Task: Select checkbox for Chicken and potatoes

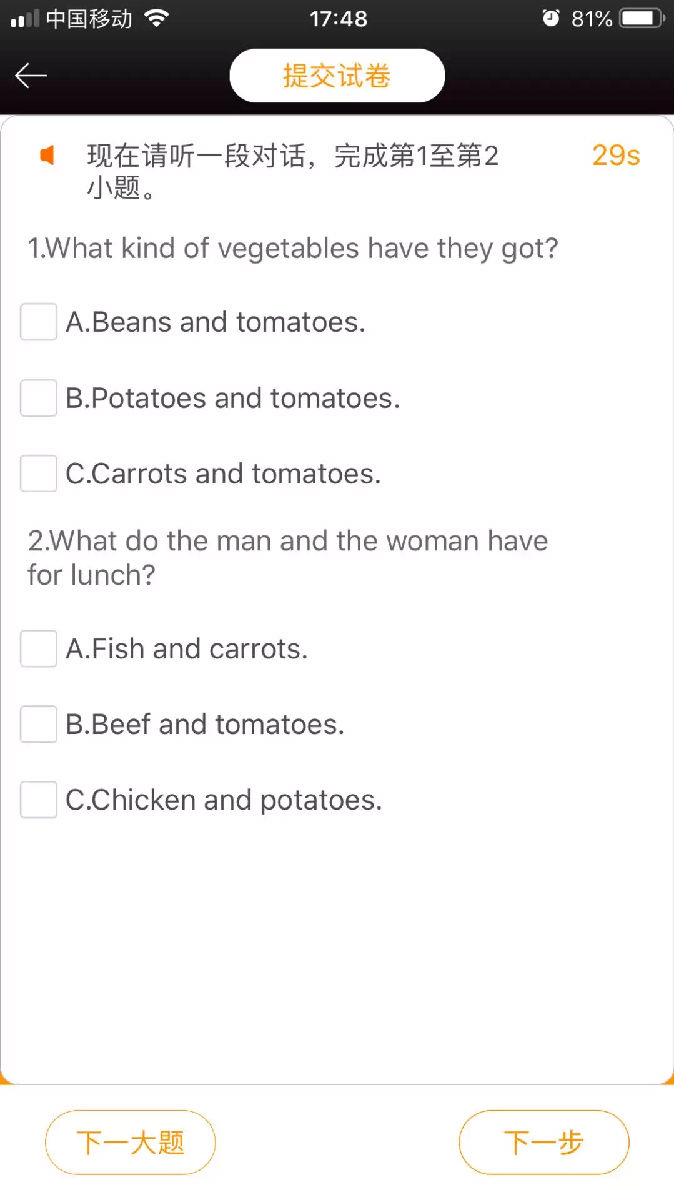Action: pyautogui.click(x=39, y=800)
